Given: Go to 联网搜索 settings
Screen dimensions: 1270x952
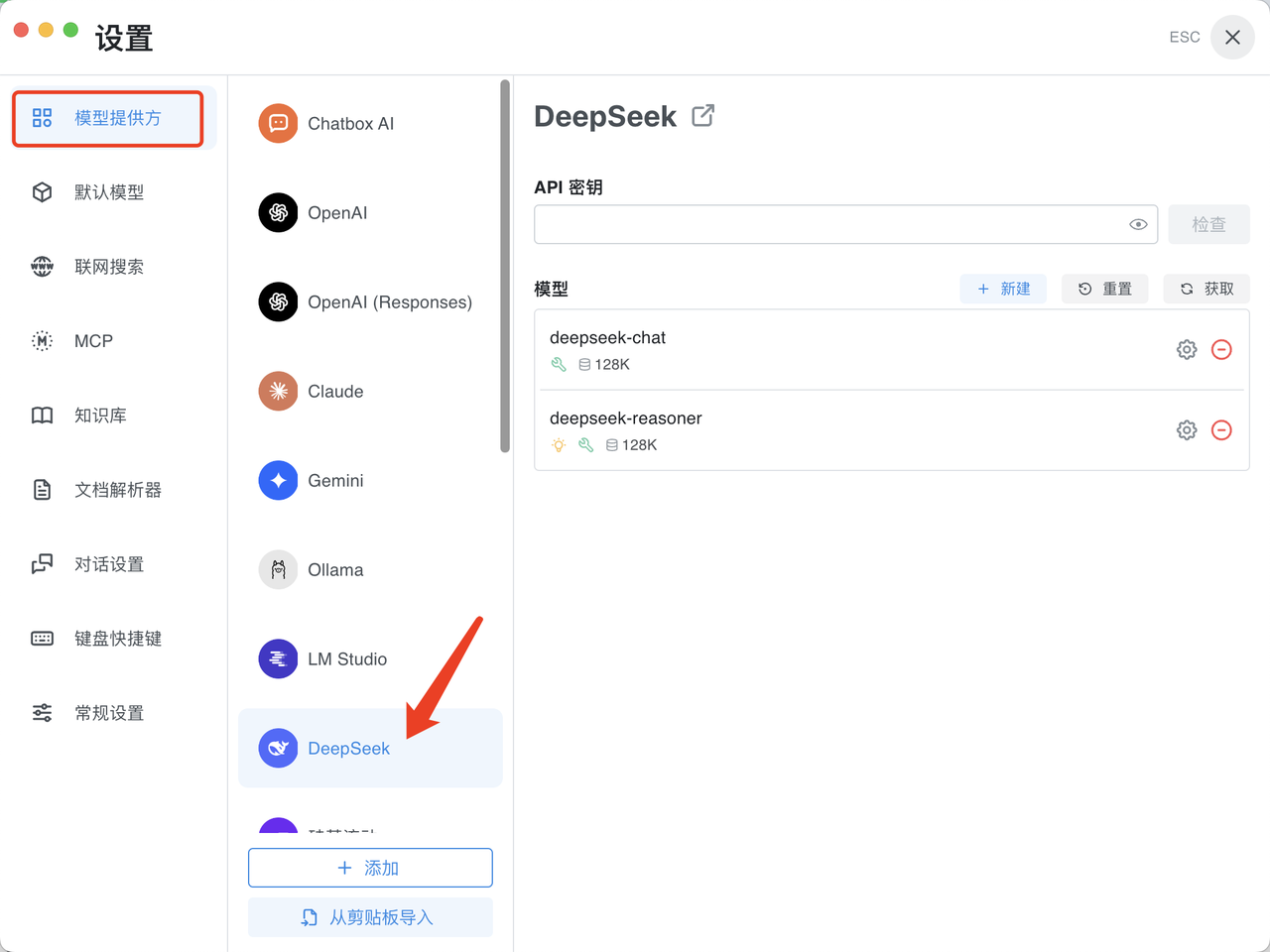Looking at the screenshot, I should coord(107,267).
